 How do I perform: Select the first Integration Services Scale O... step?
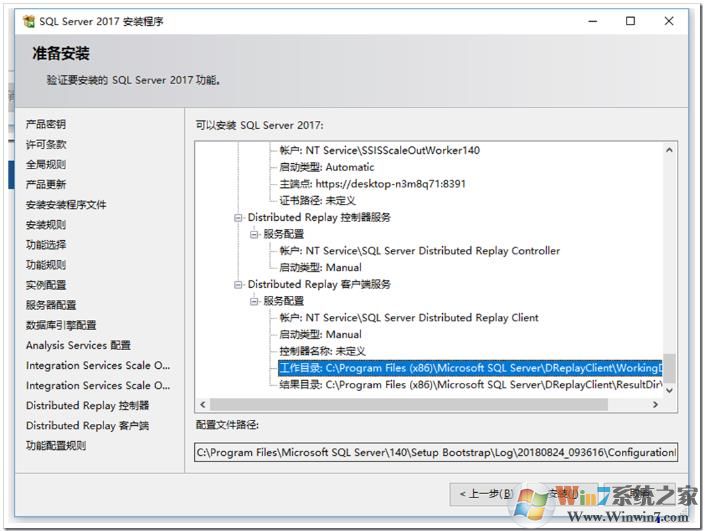click(98, 365)
